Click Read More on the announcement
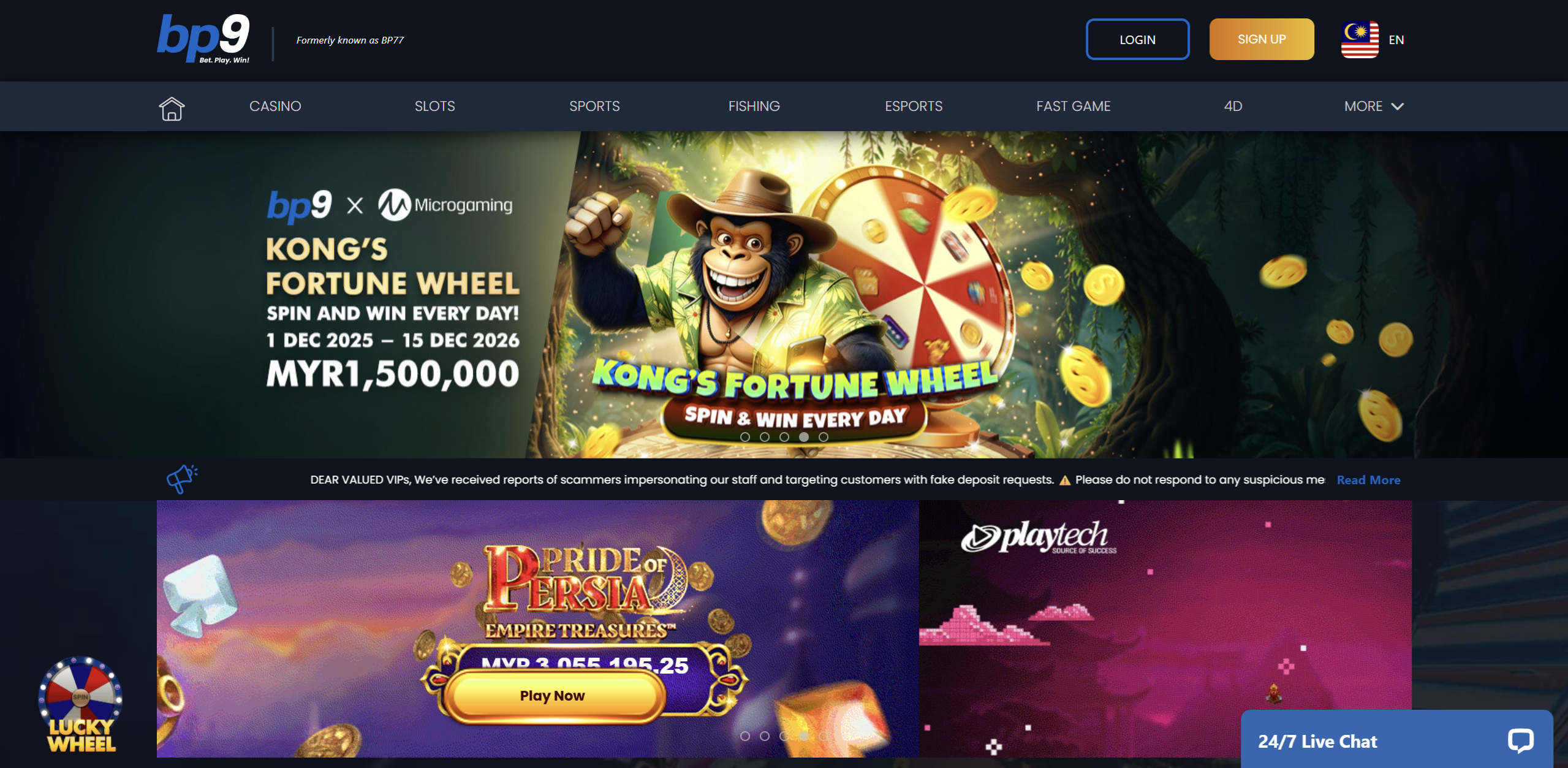This screenshot has width=1568, height=768. click(x=1368, y=480)
